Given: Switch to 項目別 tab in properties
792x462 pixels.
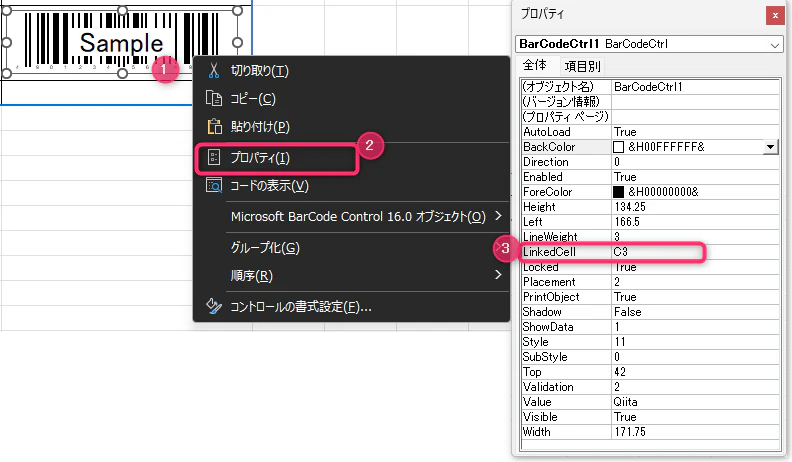Looking at the screenshot, I should [582, 66].
